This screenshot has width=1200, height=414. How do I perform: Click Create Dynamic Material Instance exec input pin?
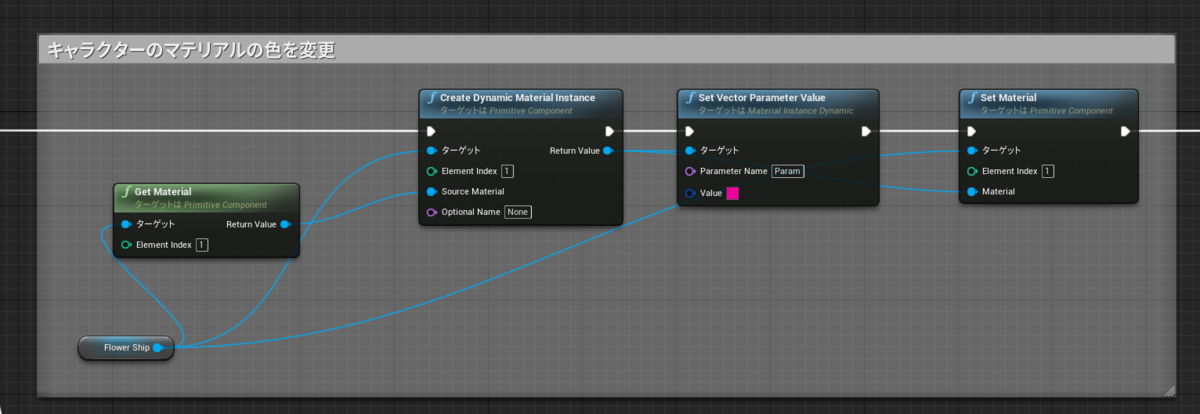pyautogui.click(x=432, y=131)
